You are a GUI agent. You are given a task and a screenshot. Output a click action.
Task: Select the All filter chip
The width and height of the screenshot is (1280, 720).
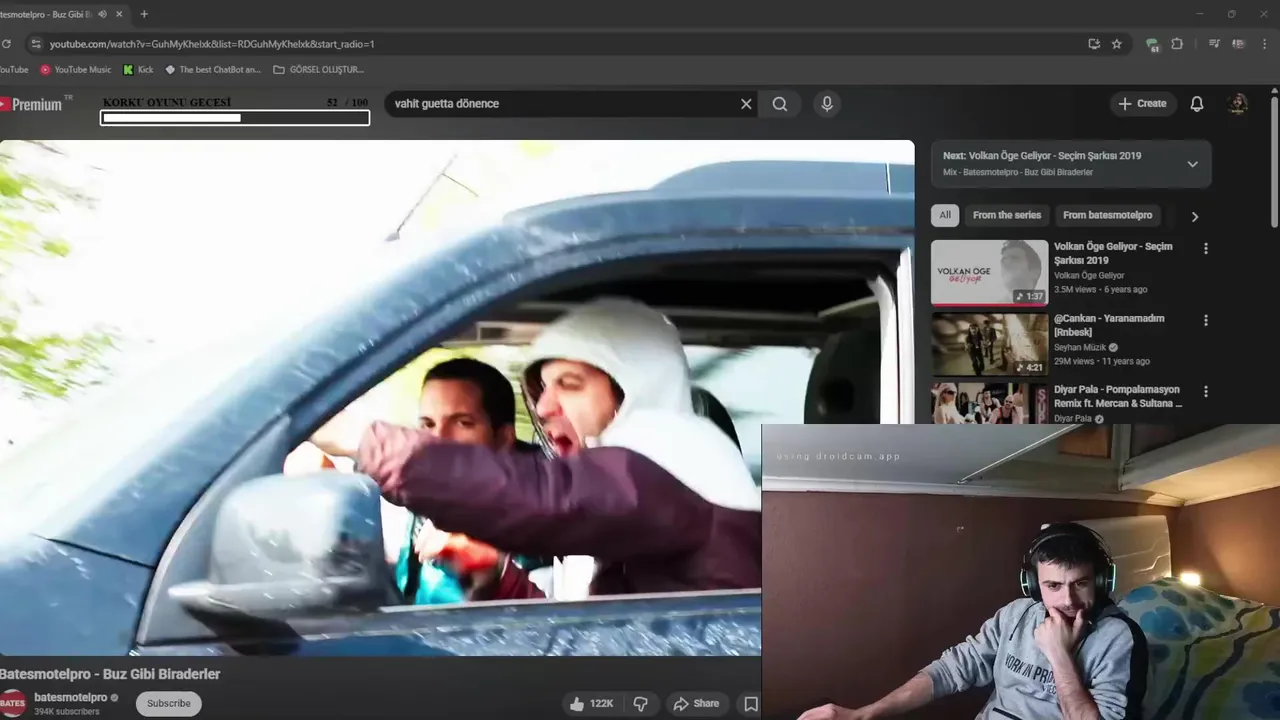pos(945,215)
